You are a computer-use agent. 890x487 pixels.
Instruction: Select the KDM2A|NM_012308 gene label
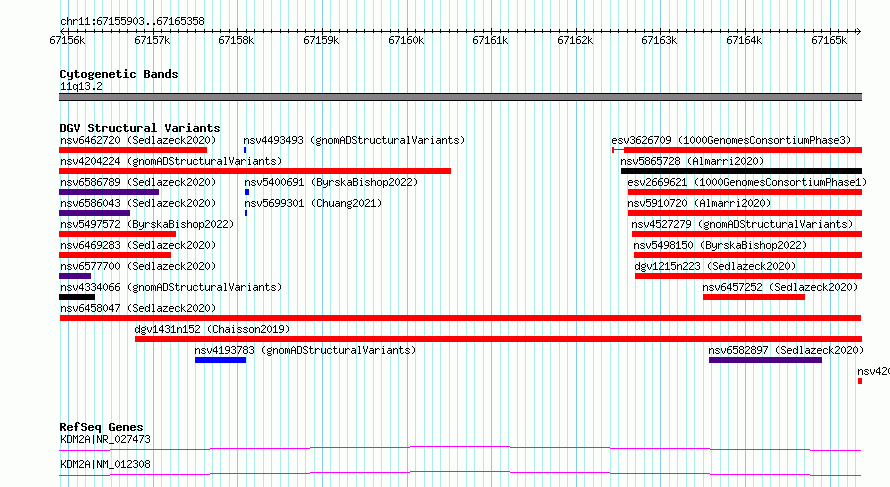tap(105, 464)
